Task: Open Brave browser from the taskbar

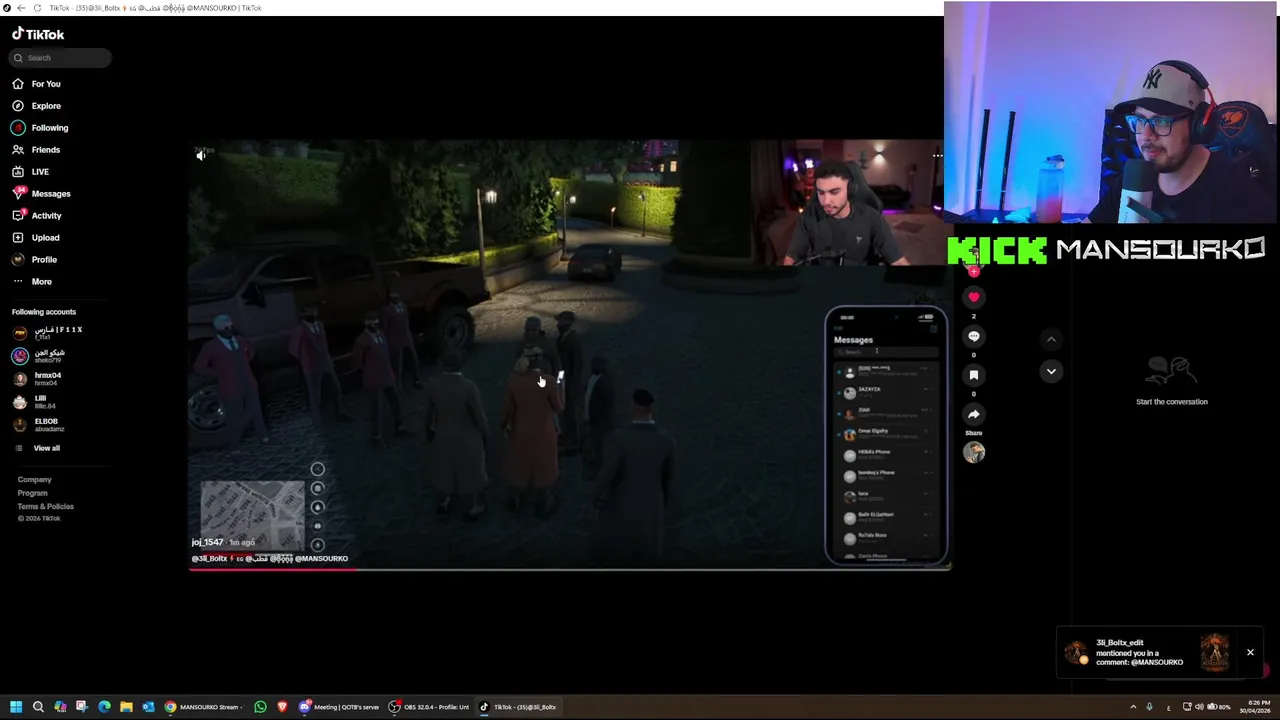Action: point(283,707)
